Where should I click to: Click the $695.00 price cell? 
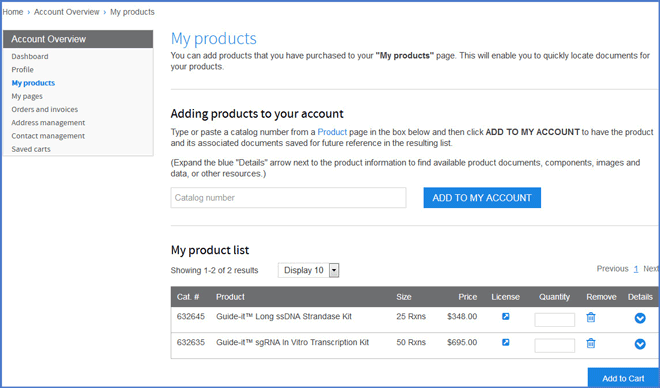462,342
